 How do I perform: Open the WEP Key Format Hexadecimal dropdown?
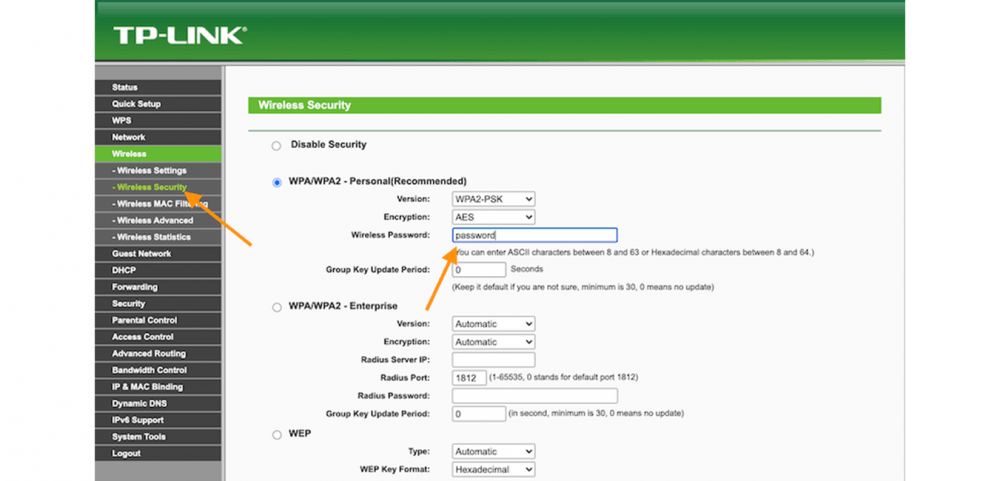pyautogui.click(x=493, y=469)
